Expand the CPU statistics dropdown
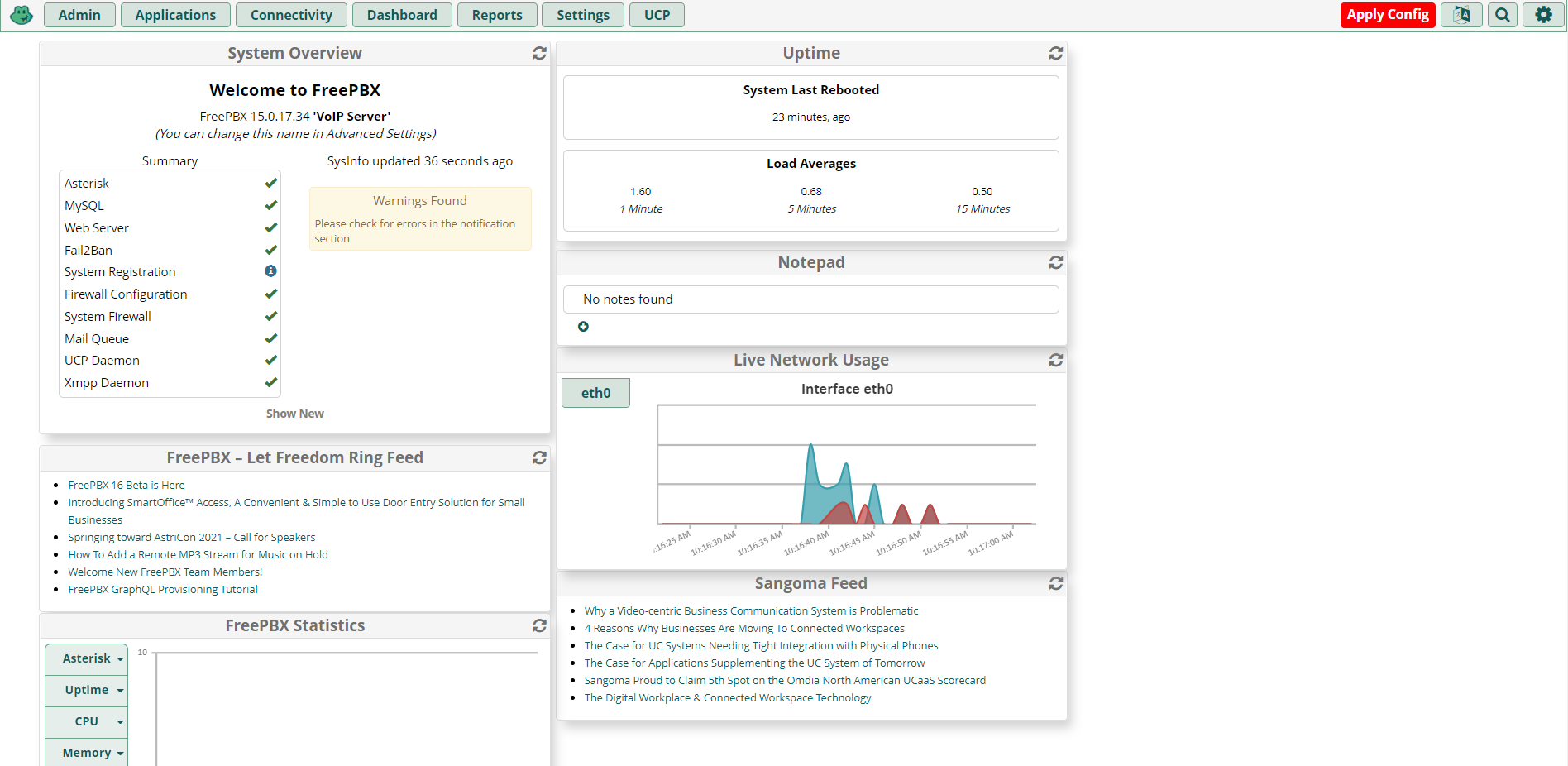Image resolution: width=1568 pixels, height=766 pixels. tap(87, 721)
